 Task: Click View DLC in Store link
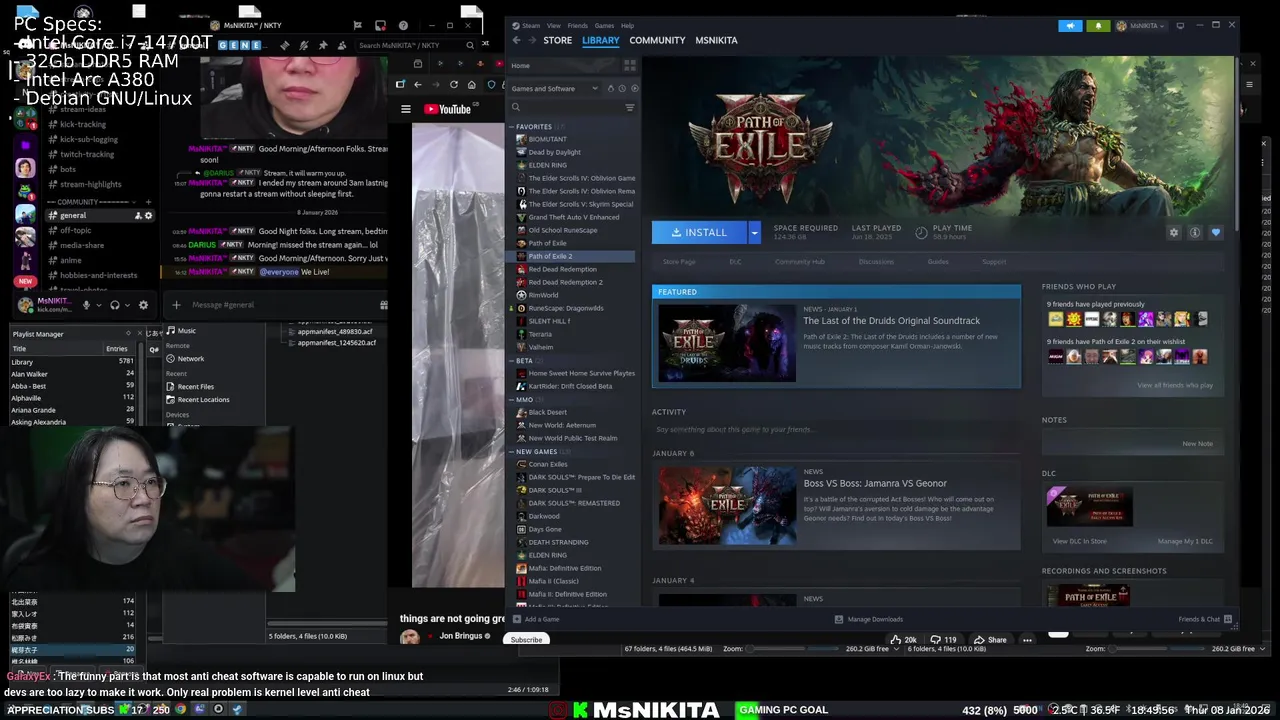click(1079, 541)
